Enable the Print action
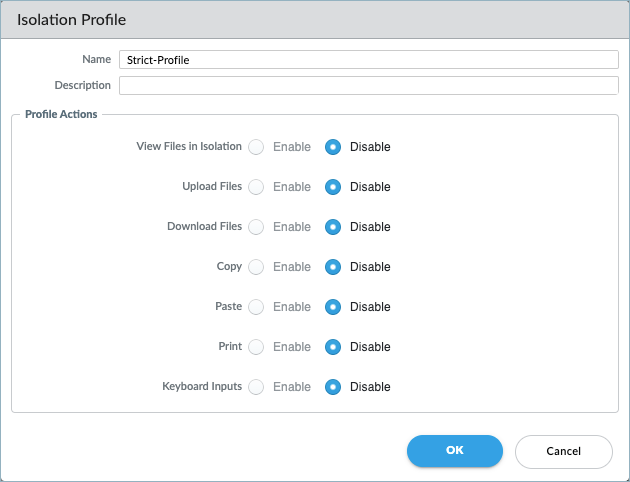Image resolution: width=630 pixels, height=482 pixels. 256,347
